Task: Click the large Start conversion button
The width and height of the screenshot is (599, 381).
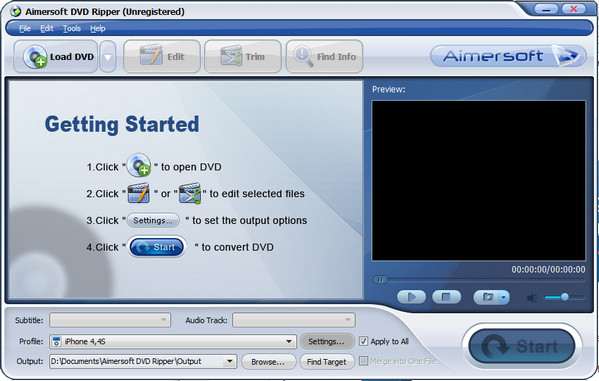Action: (522, 347)
